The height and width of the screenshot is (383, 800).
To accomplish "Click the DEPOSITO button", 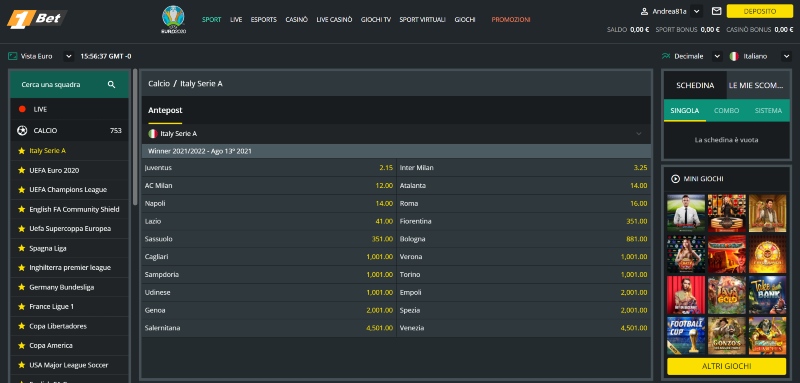I will coord(760,11).
